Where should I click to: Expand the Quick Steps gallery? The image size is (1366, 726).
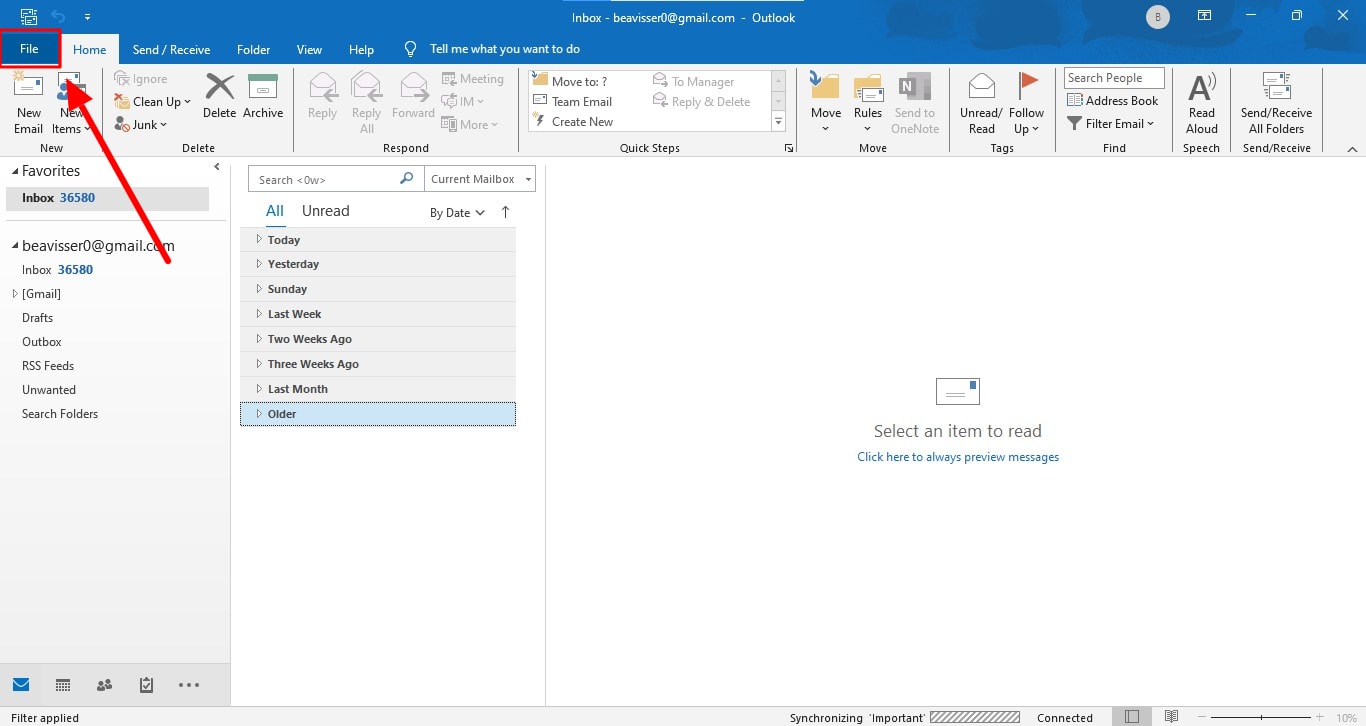[779, 122]
